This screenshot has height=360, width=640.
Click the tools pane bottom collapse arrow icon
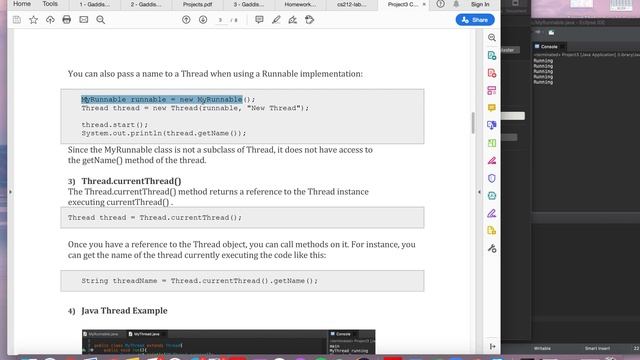(x=492, y=347)
